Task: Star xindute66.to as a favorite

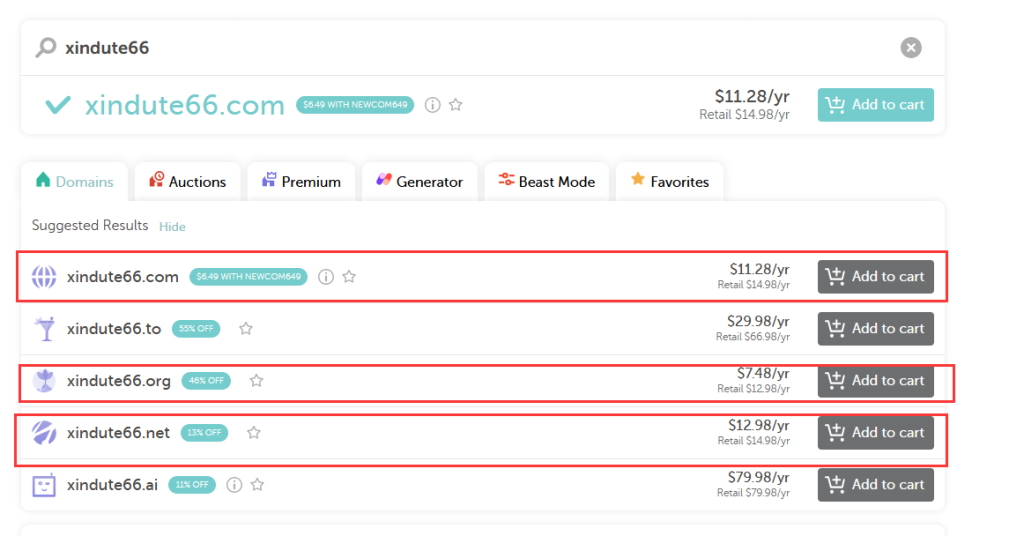Action: pos(246,329)
